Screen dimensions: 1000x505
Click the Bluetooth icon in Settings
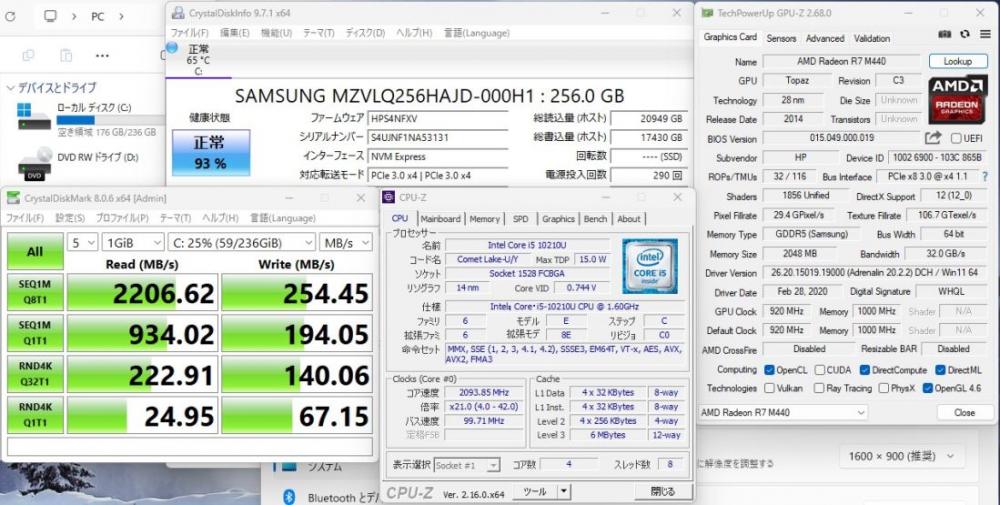point(288,497)
